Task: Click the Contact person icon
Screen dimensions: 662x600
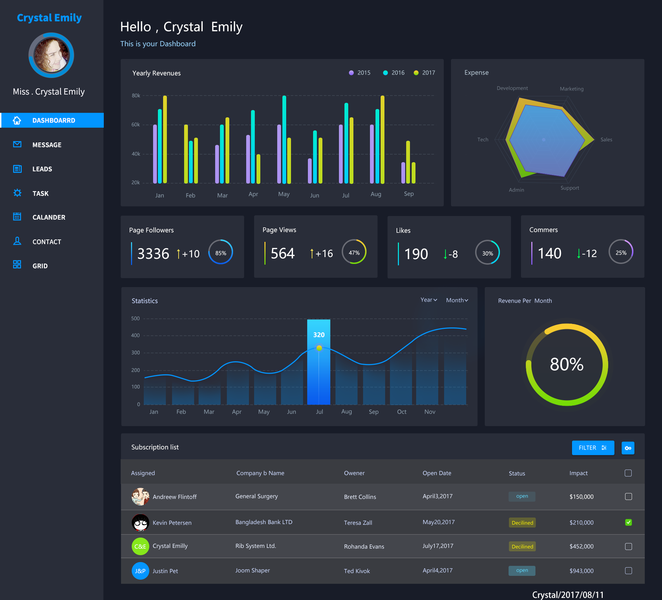Action: coord(17,241)
